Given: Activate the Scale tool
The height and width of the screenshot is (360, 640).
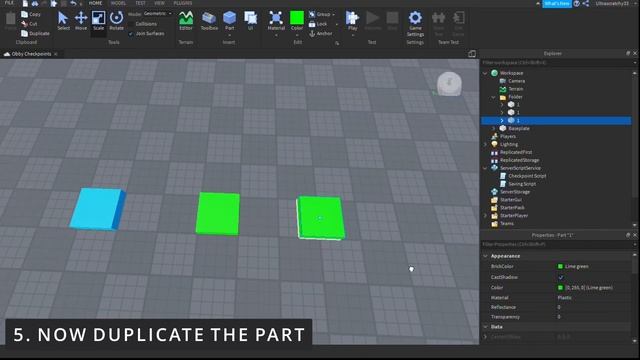Looking at the screenshot, I should (x=98, y=21).
